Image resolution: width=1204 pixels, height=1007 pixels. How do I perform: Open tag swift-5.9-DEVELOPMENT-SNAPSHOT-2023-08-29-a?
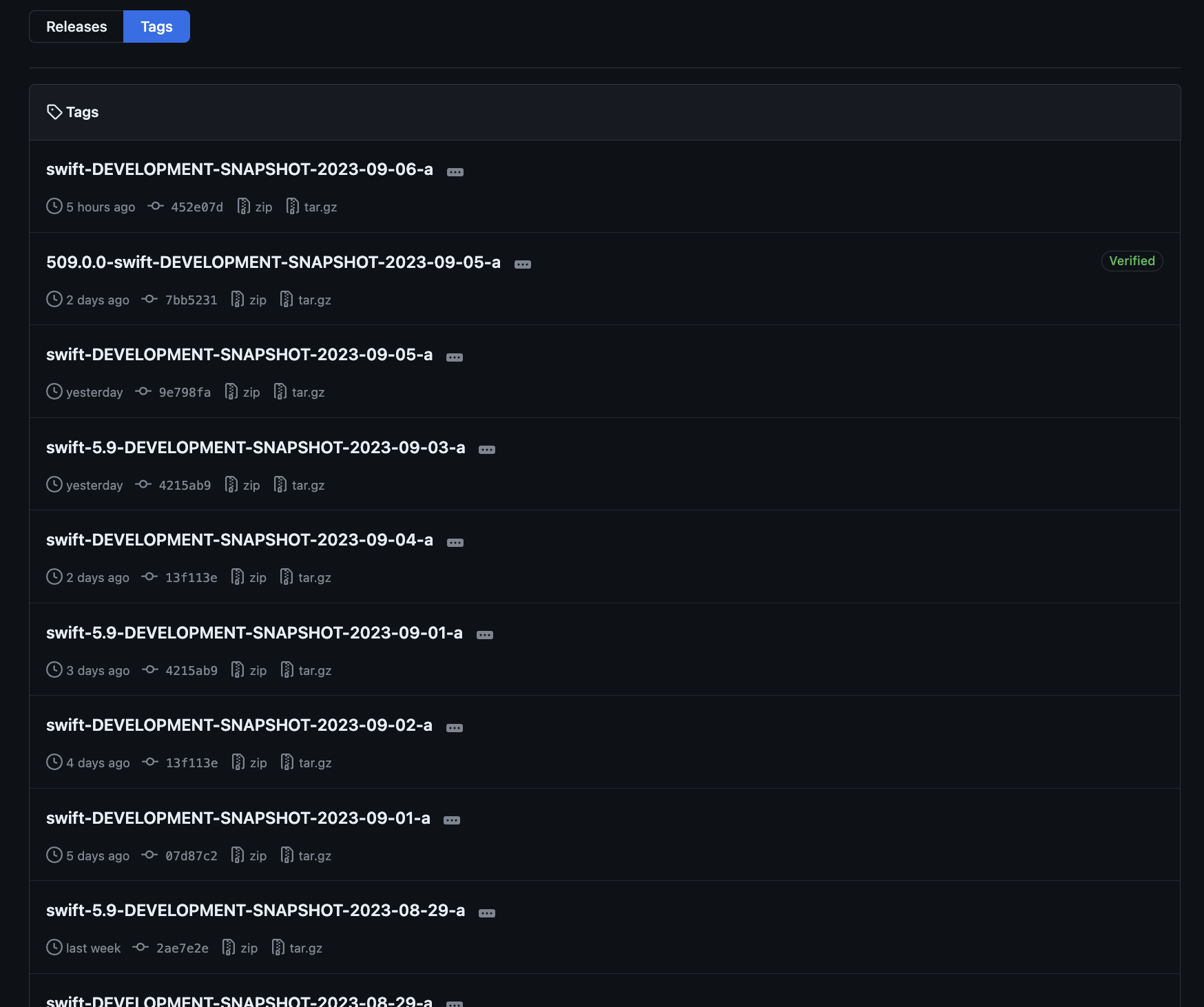[x=256, y=911]
